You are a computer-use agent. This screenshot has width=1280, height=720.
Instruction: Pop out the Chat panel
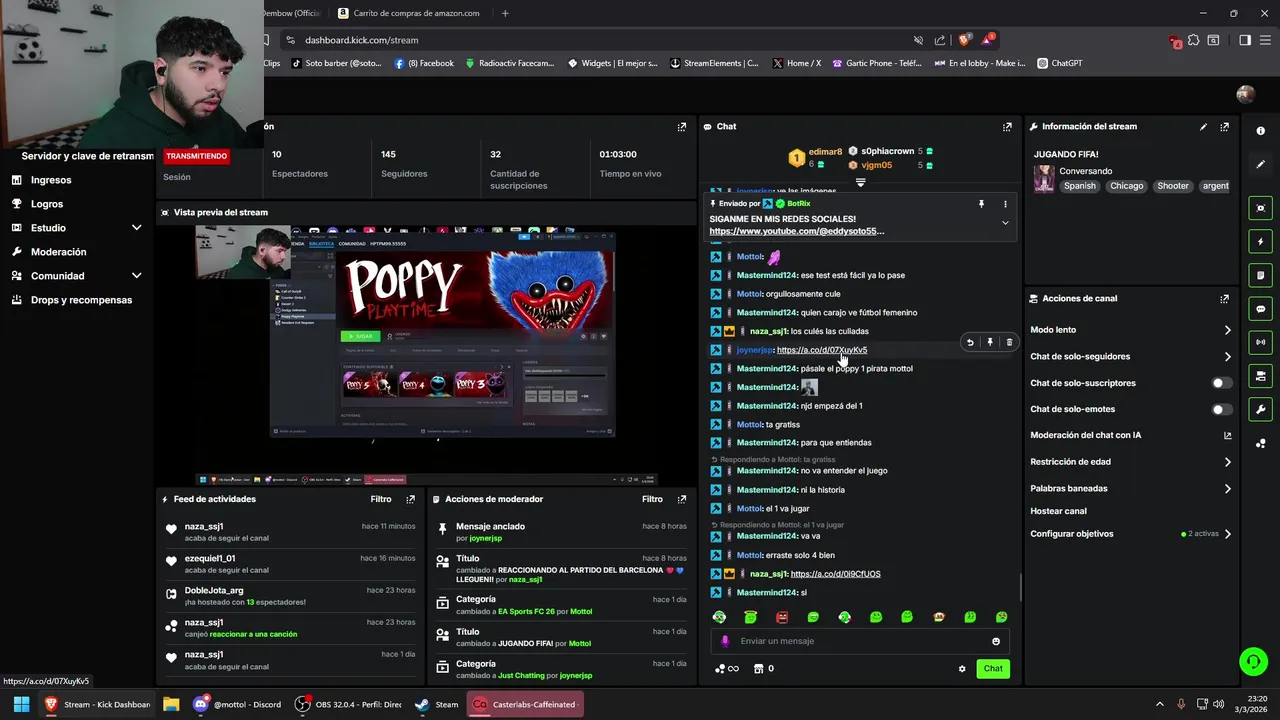tap(1007, 127)
